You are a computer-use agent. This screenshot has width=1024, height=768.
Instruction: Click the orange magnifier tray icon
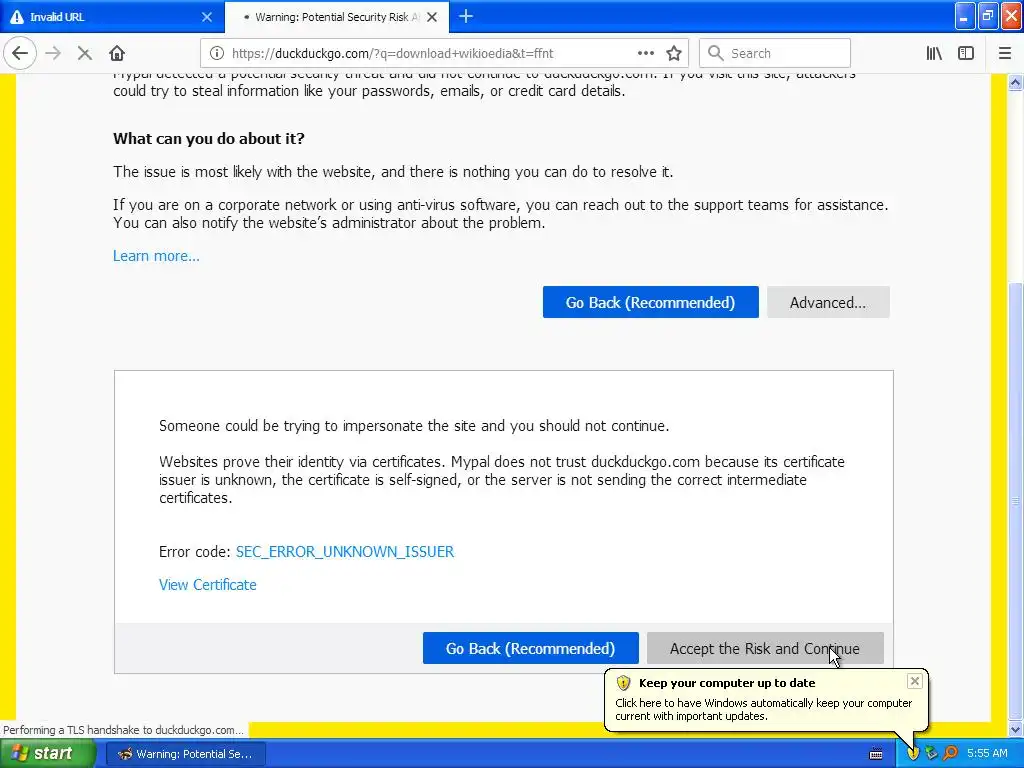tap(950, 754)
